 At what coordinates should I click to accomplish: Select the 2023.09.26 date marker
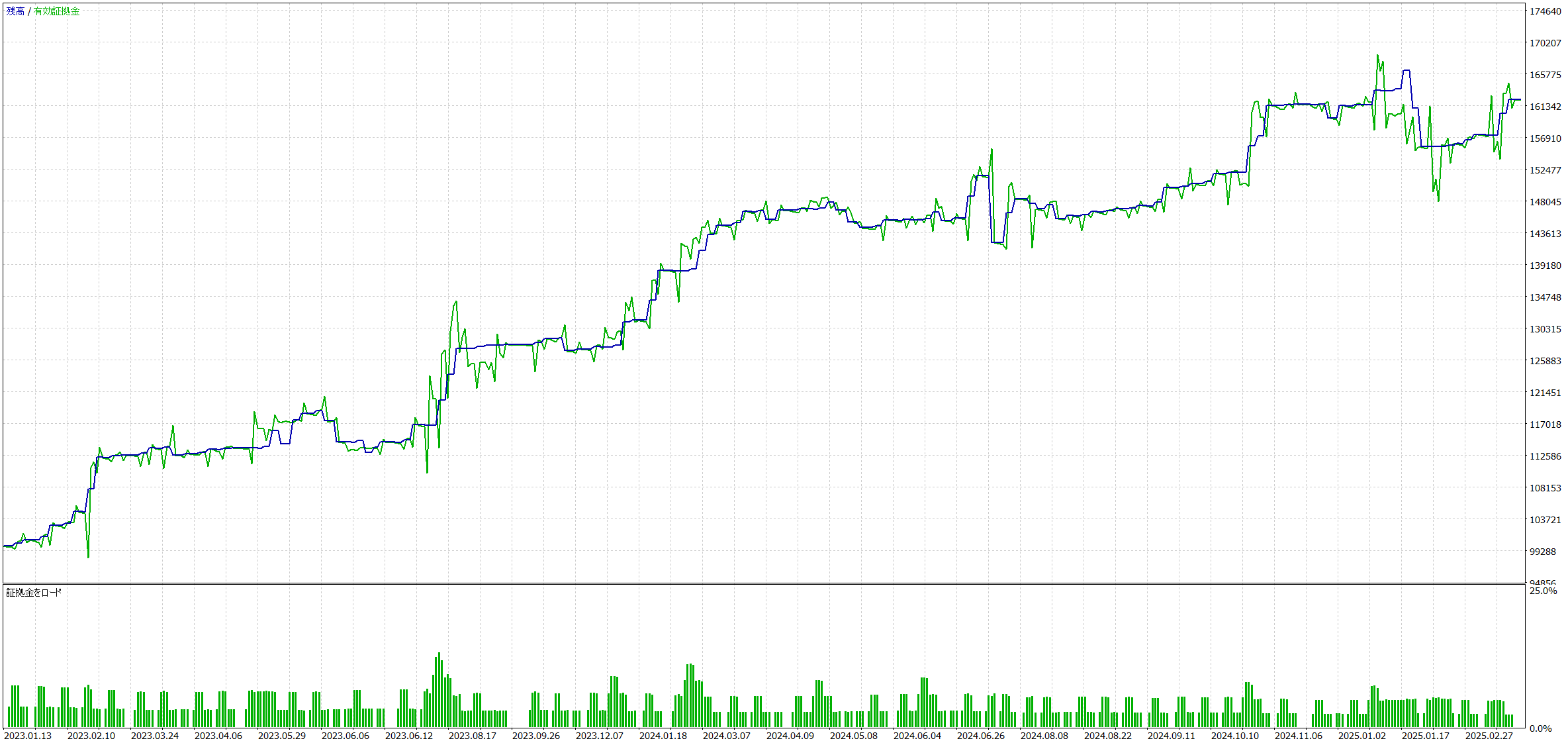click(536, 736)
